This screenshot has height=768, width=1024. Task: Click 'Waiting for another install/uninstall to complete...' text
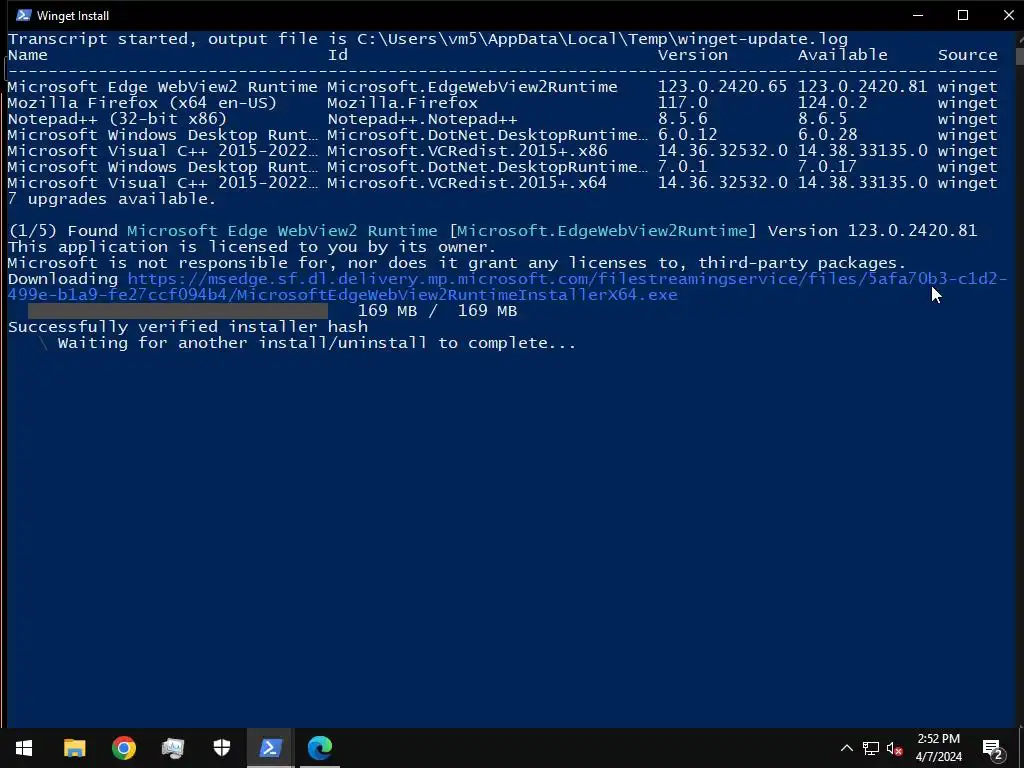[317, 344]
